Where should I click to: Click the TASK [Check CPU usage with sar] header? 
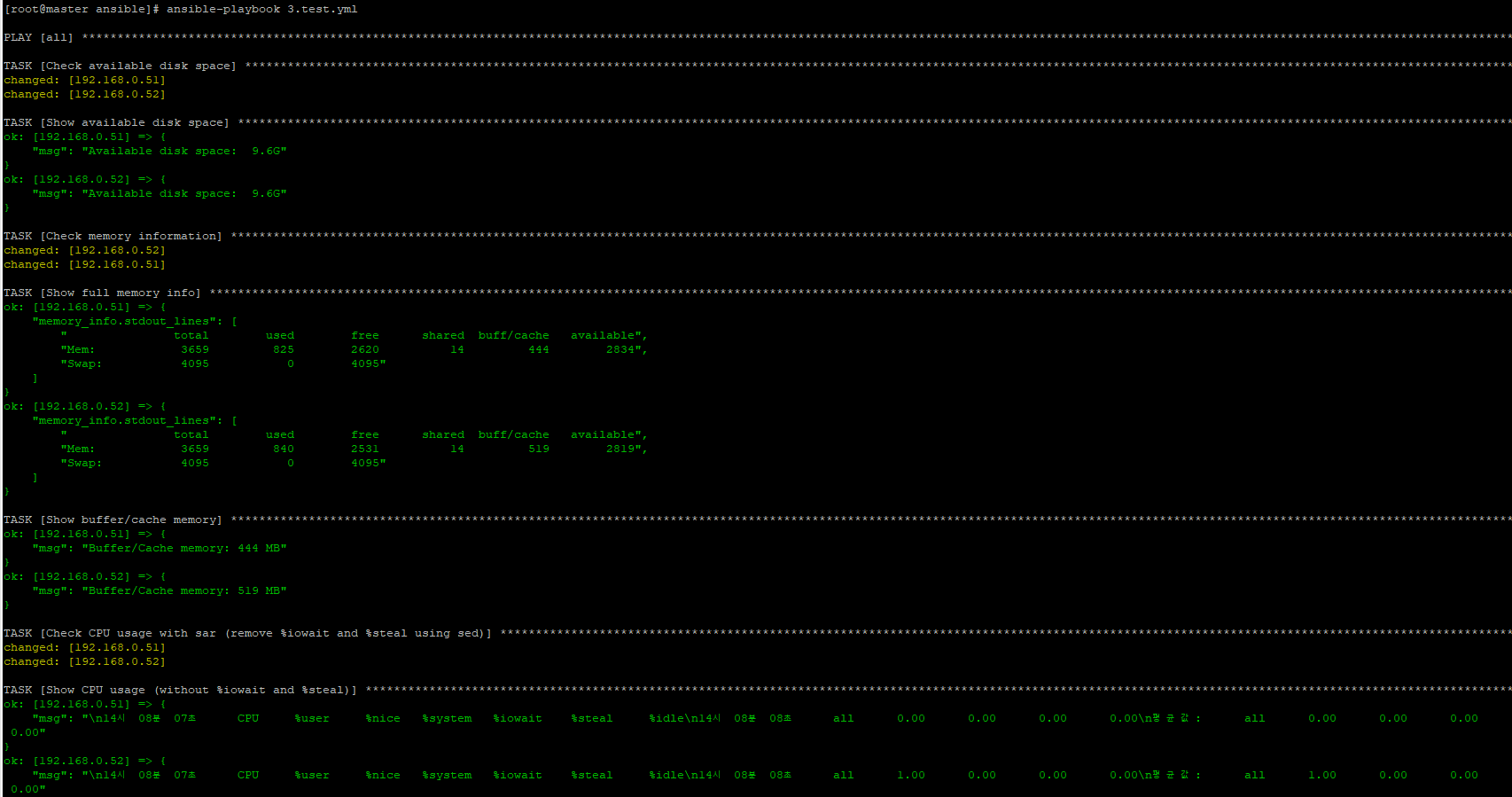[x=247, y=633]
